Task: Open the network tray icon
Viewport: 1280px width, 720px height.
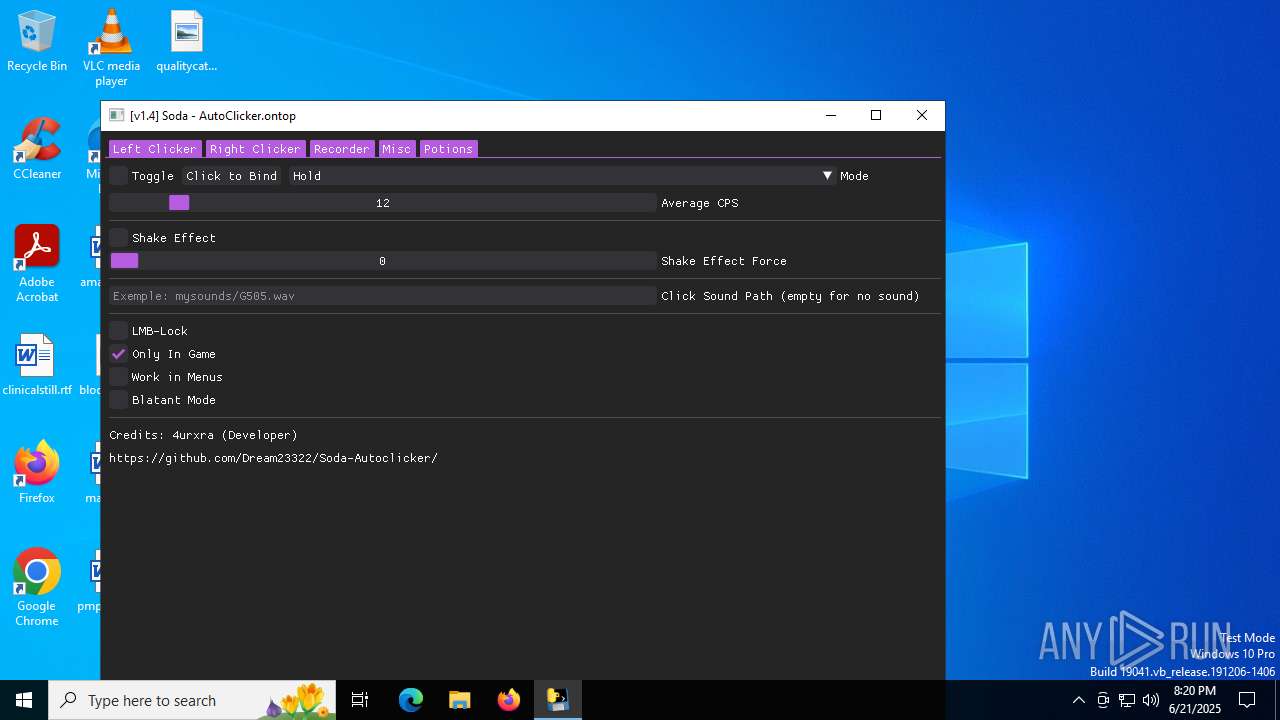Action: pos(1127,700)
